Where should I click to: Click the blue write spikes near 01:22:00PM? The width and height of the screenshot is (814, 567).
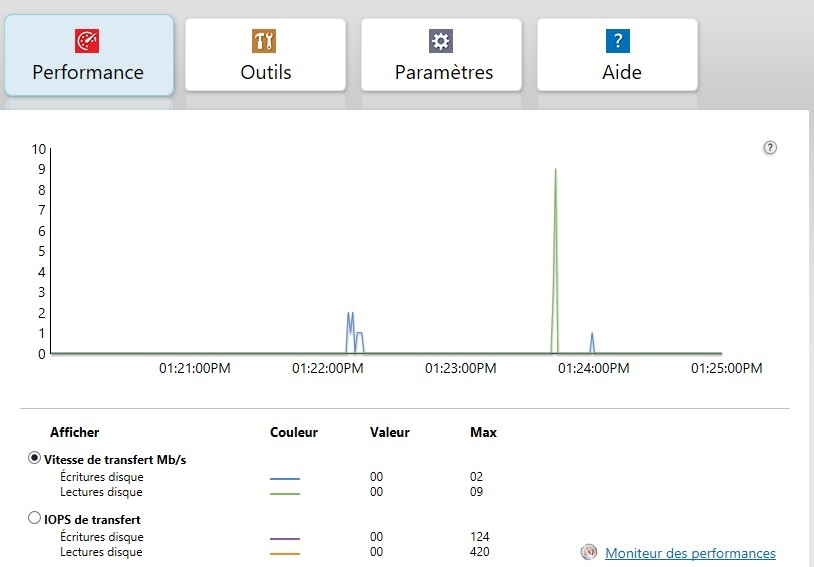tap(355, 332)
